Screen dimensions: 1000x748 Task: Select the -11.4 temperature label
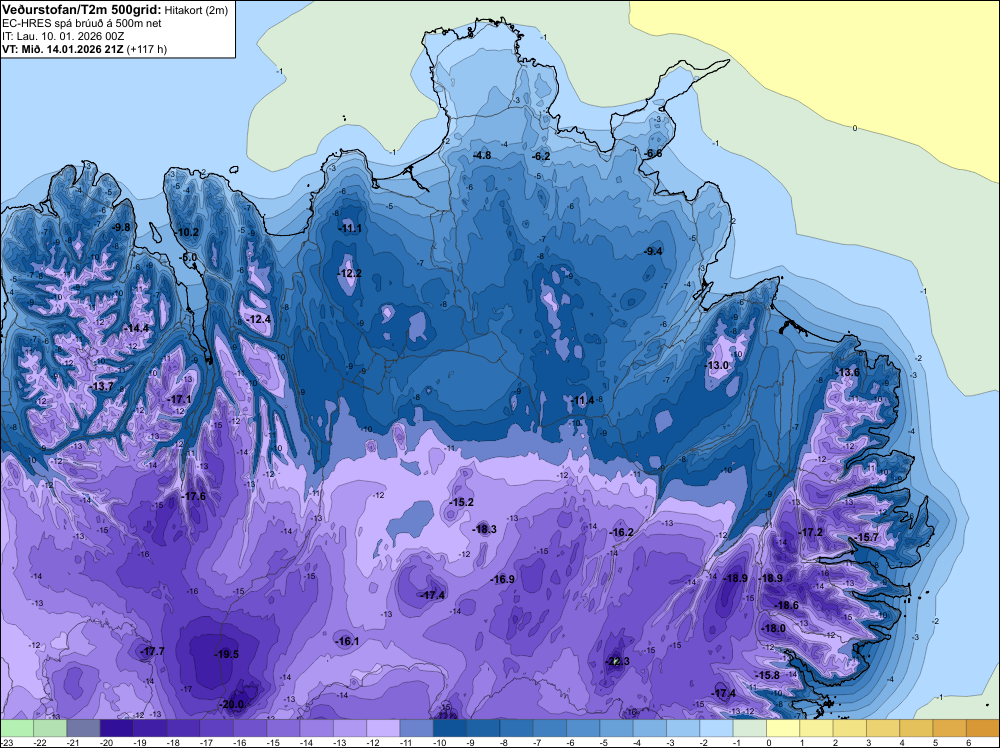pyautogui.click(x=583, y=400)
